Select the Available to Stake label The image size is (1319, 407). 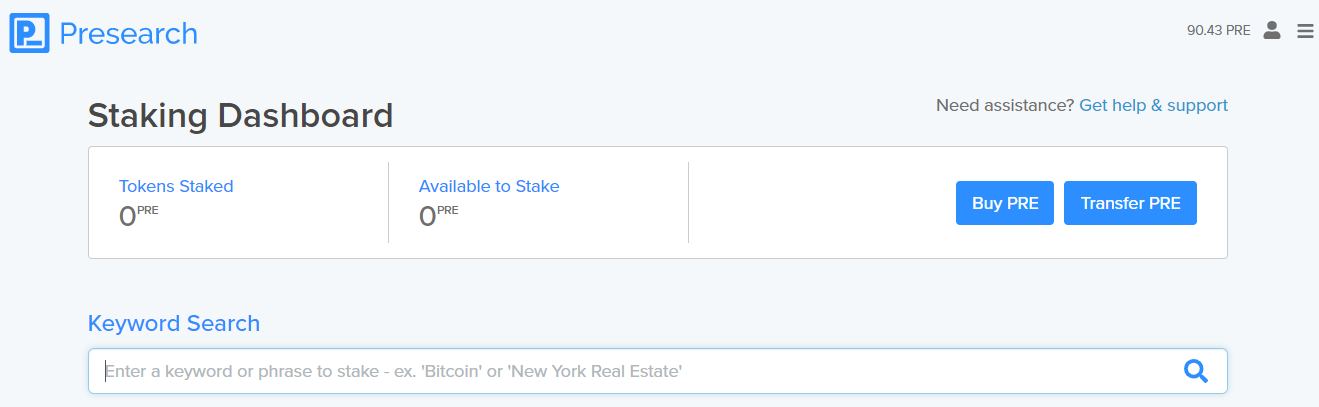pyautogui.click(x=489, y=186)
